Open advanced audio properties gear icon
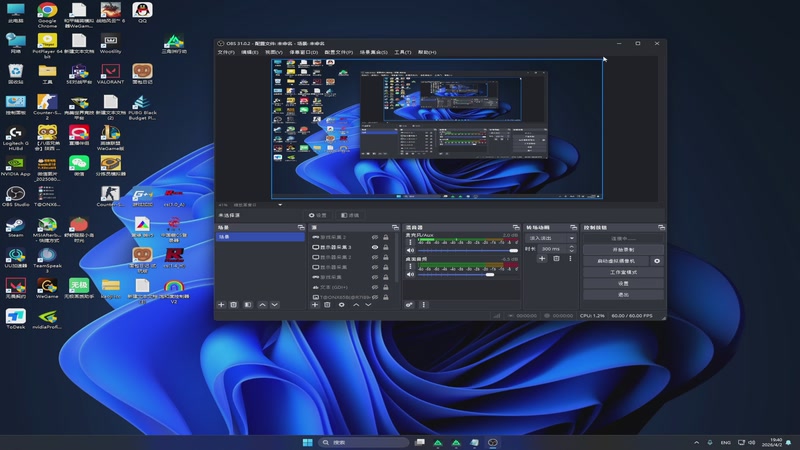The width and height of the screenshot is (800, 450). 409,304
